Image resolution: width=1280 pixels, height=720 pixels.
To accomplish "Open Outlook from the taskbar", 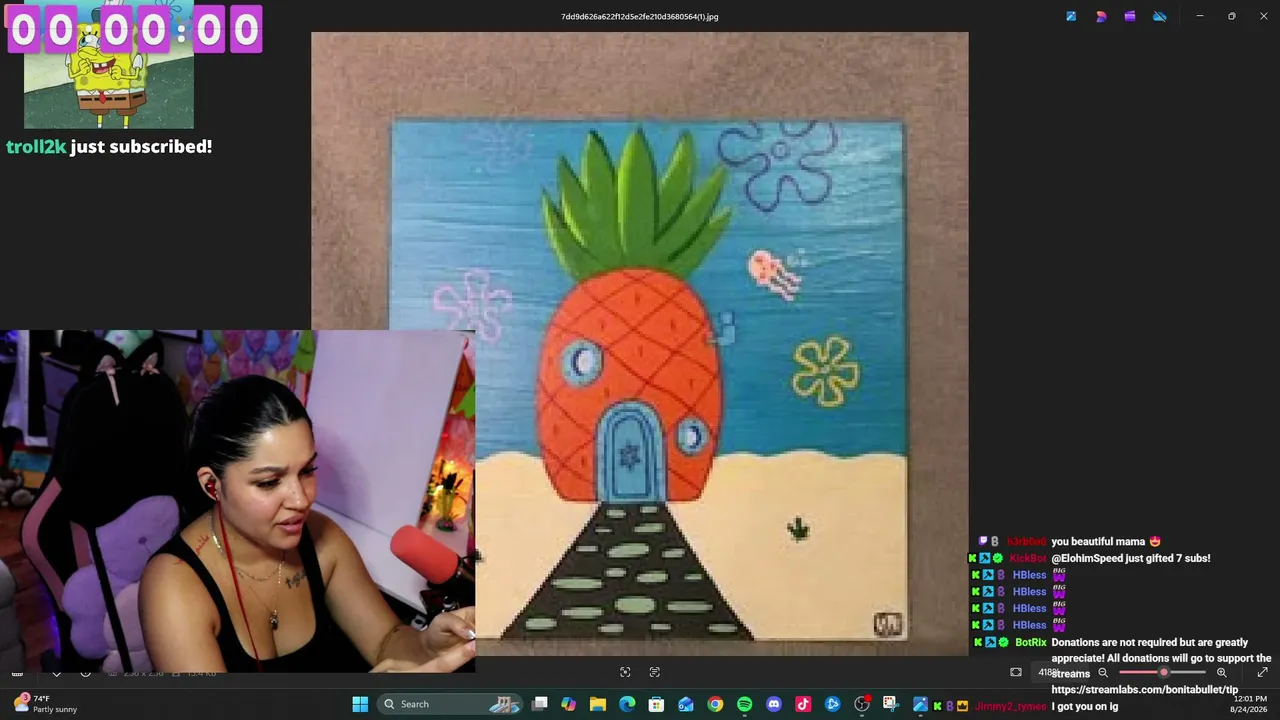I will point(686,704).
